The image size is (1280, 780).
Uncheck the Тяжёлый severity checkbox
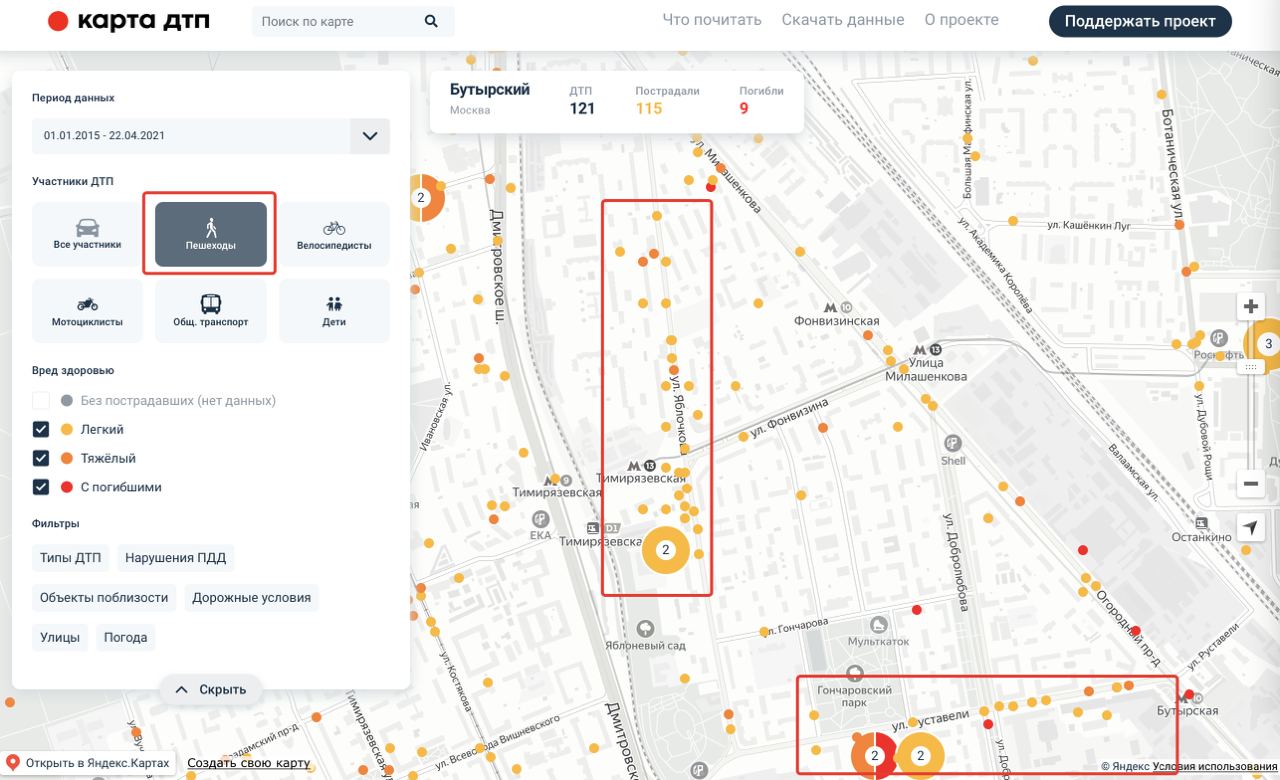click(x=41, y=458)
